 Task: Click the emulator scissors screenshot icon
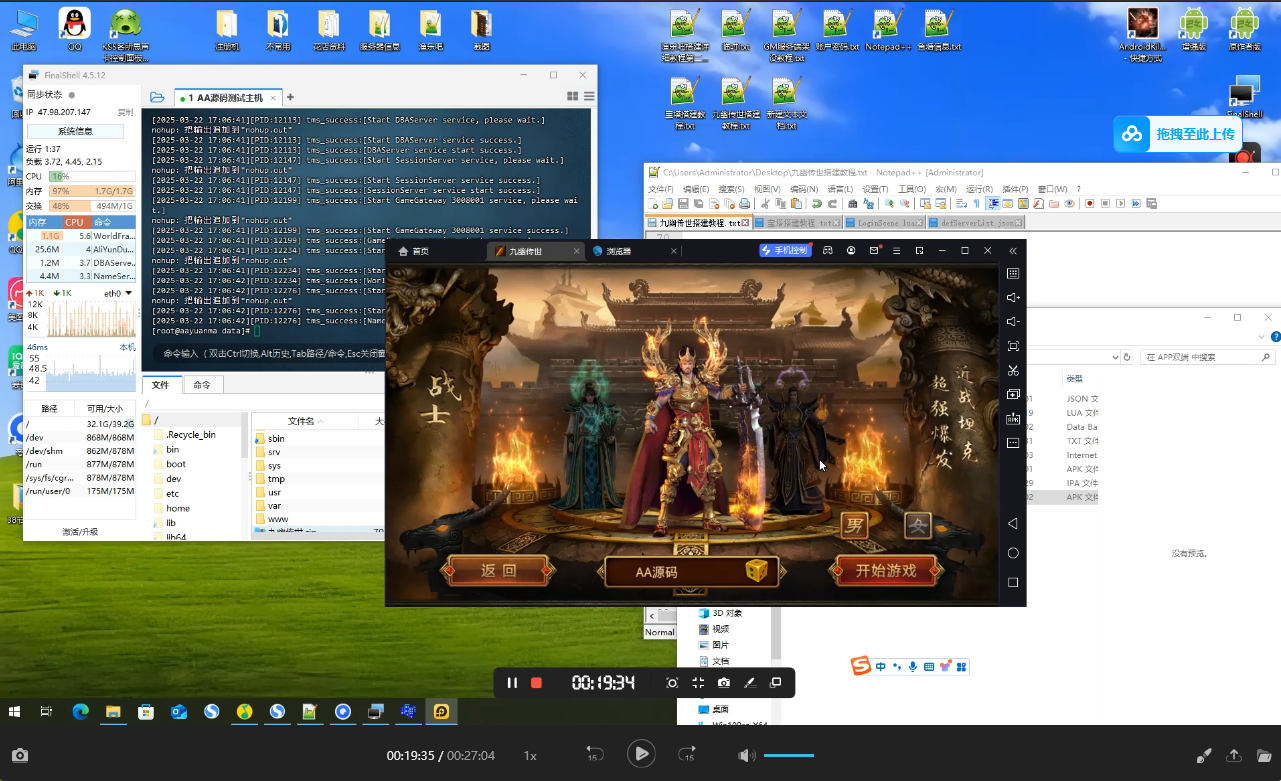pos(1013,370)
